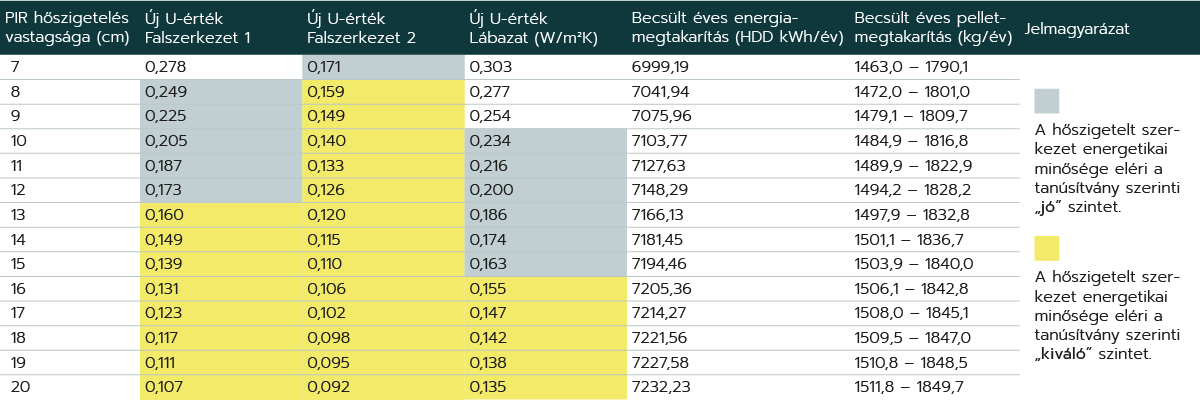This screenshot has width=1200, height=400.
Task: Click the yellow Lábazat cell showing 0,155
Action: point(545,288)
